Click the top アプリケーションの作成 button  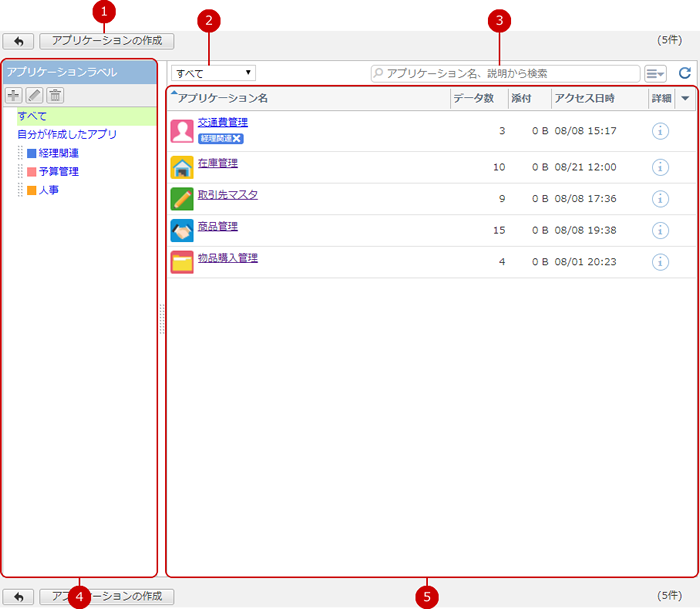coord(107,42)
